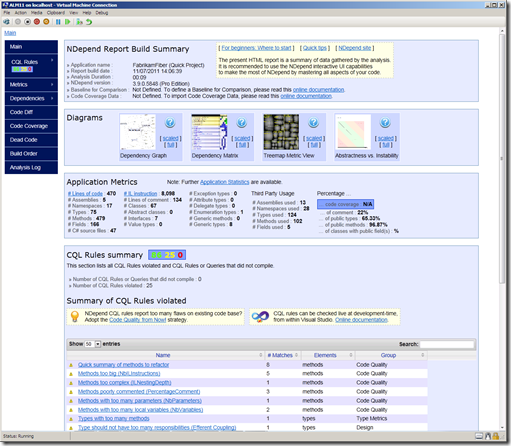The height and width of the screenshot is (446, 511).
Task: Sort table by Group column header
Action: tap(391, 355)
